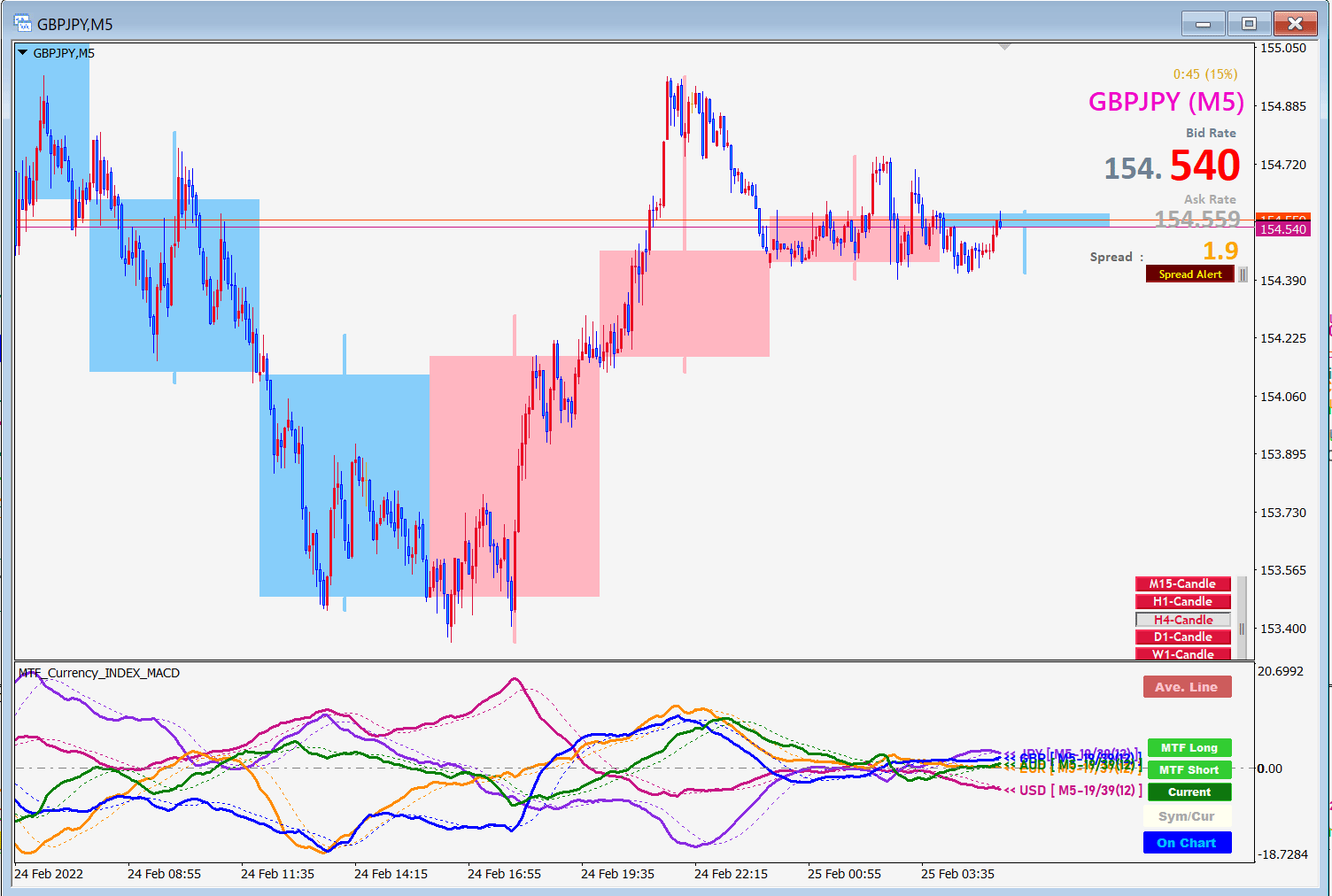Click the 24 Feb 11:35 time axis label
The image size is (1332, 896).
click(277, 874)
